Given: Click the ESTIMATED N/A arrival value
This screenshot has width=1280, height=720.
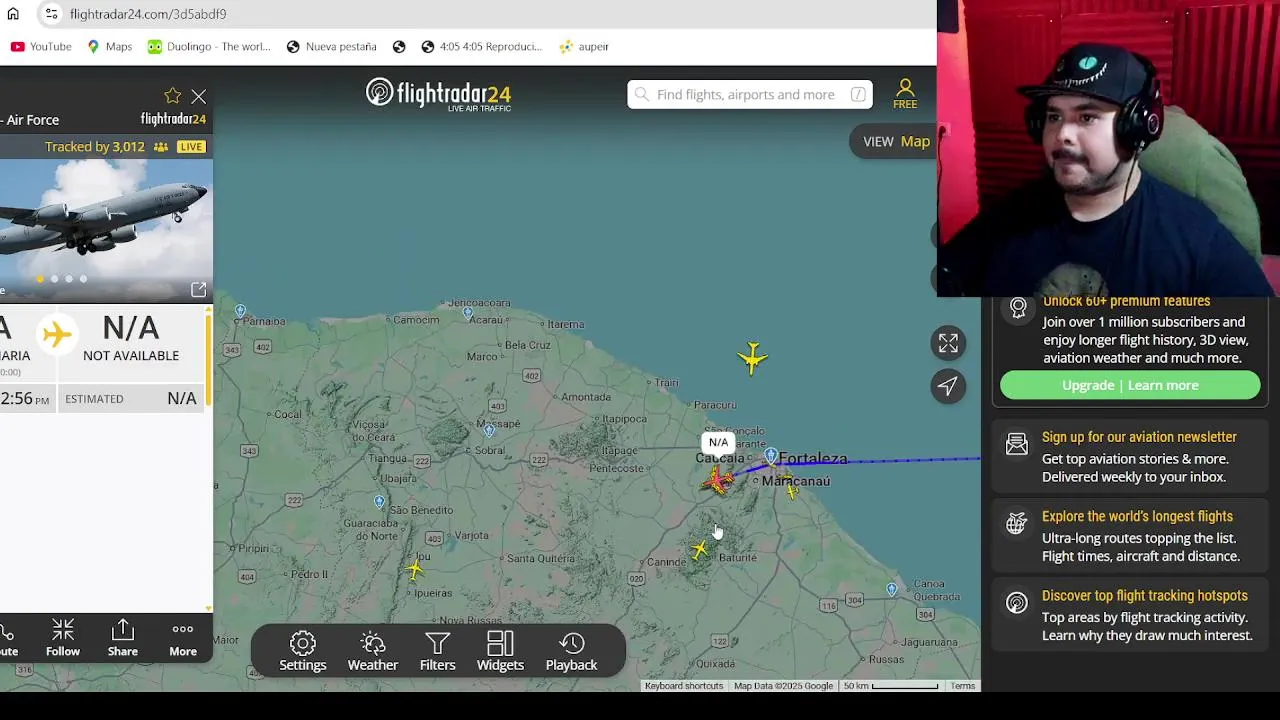Looking at the screenshot, I should tap(182, 399).
